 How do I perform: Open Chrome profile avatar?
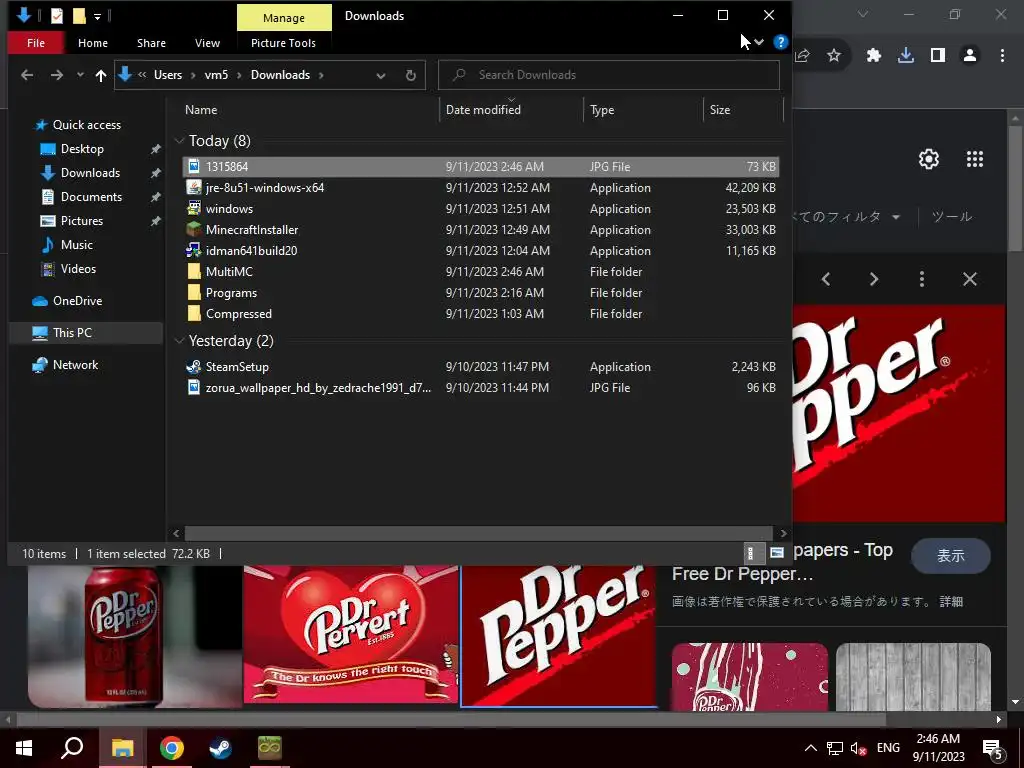pyautogui.click(x=970, y=56)
